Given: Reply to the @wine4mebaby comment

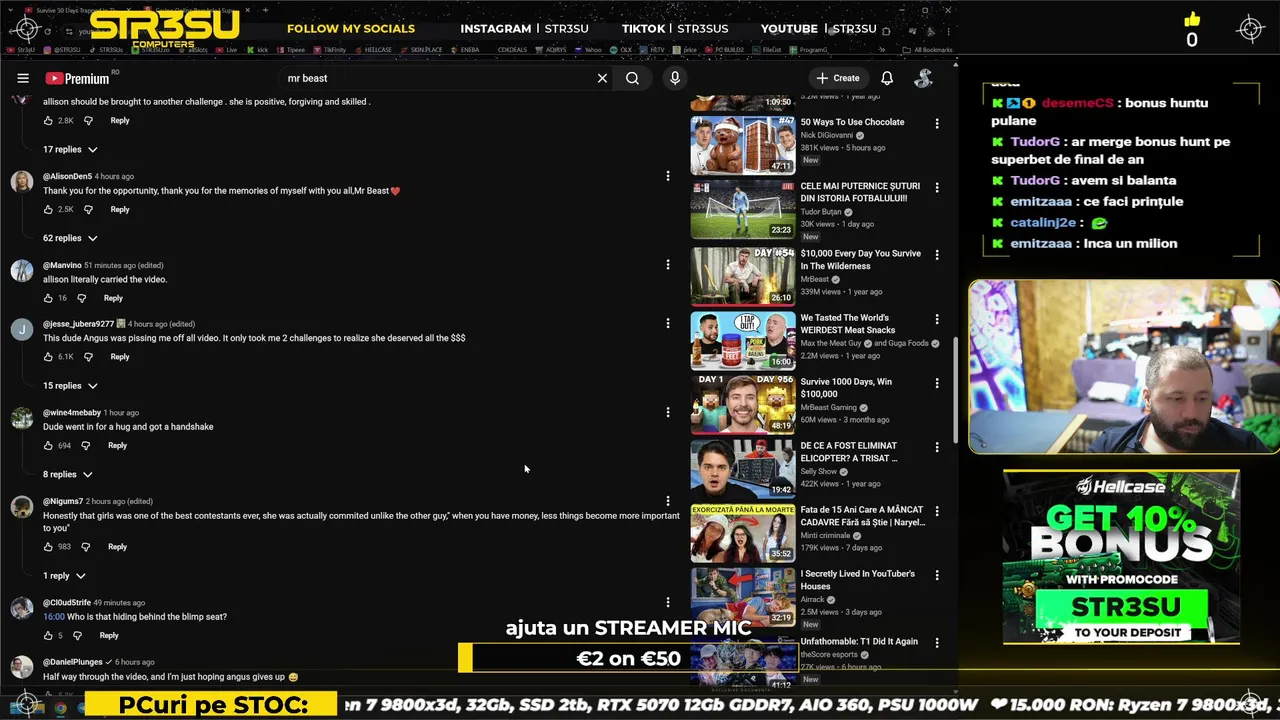Looking at the screenshot, I should (117, 445).
